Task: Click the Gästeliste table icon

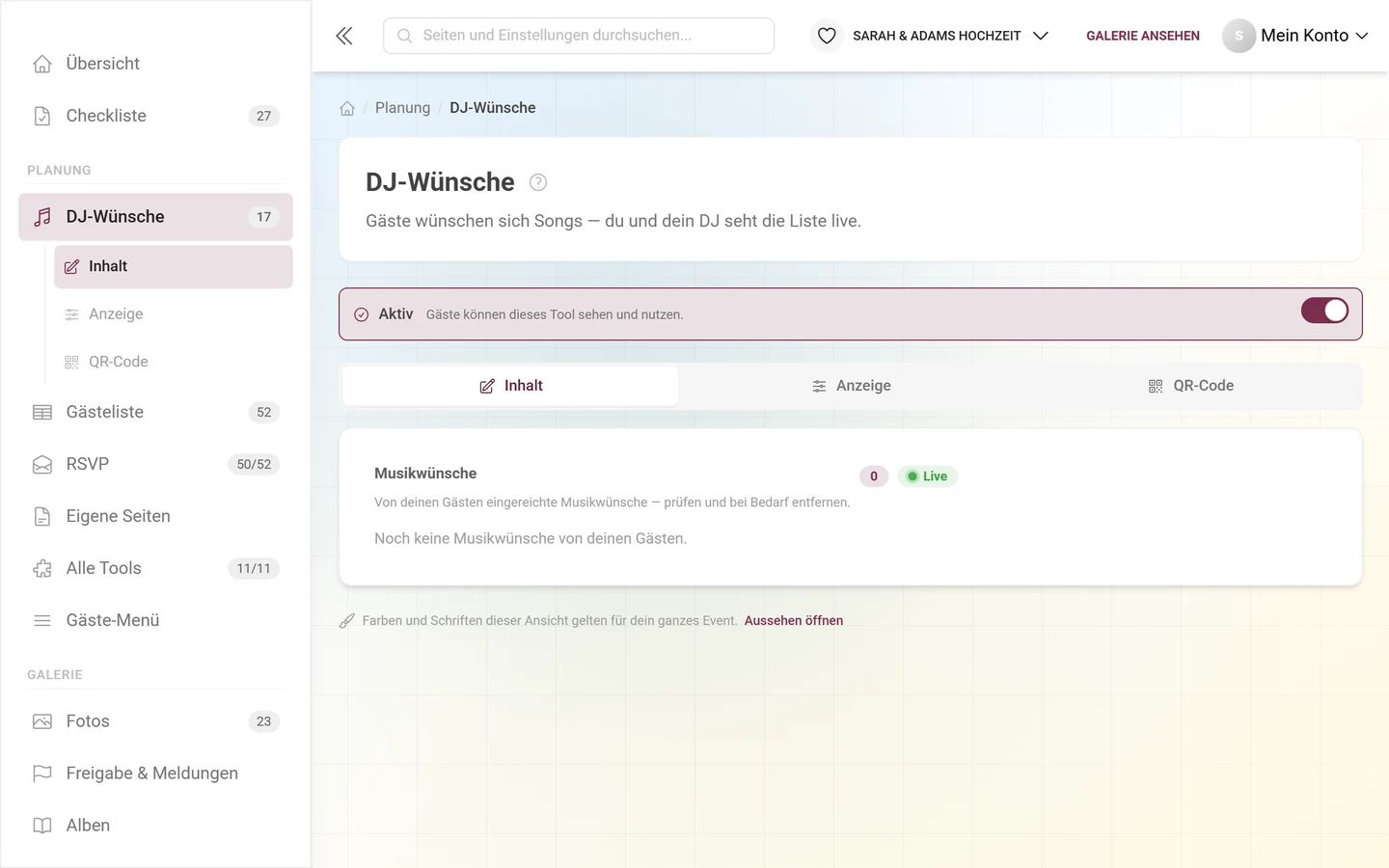Action: (42, 412)
